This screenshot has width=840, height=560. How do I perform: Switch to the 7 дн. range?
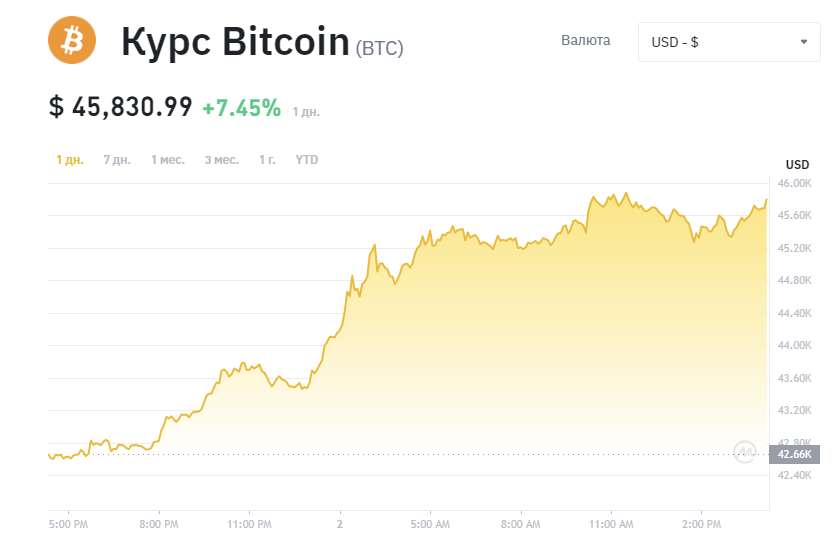coord(117,160)
